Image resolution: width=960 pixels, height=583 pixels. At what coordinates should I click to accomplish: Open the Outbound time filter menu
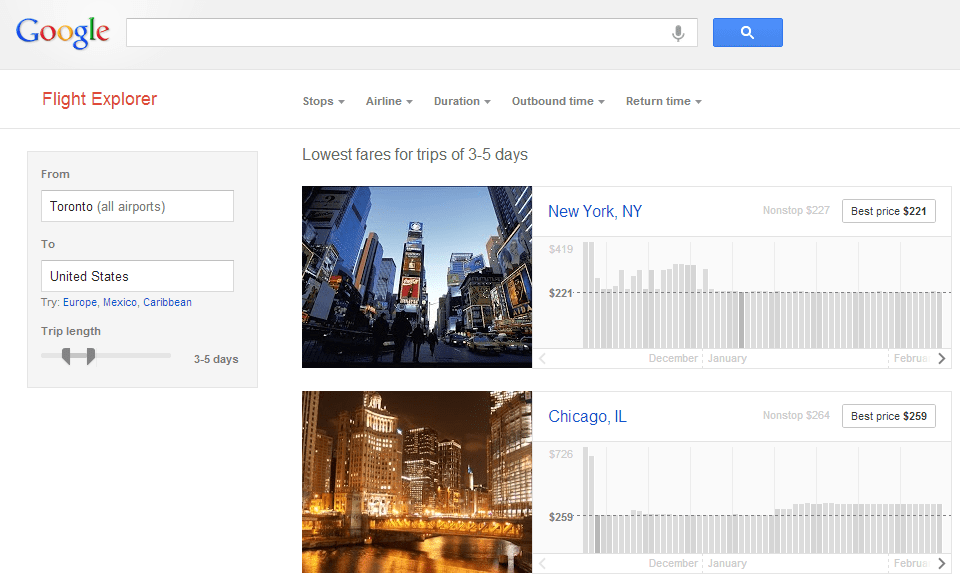557,100
